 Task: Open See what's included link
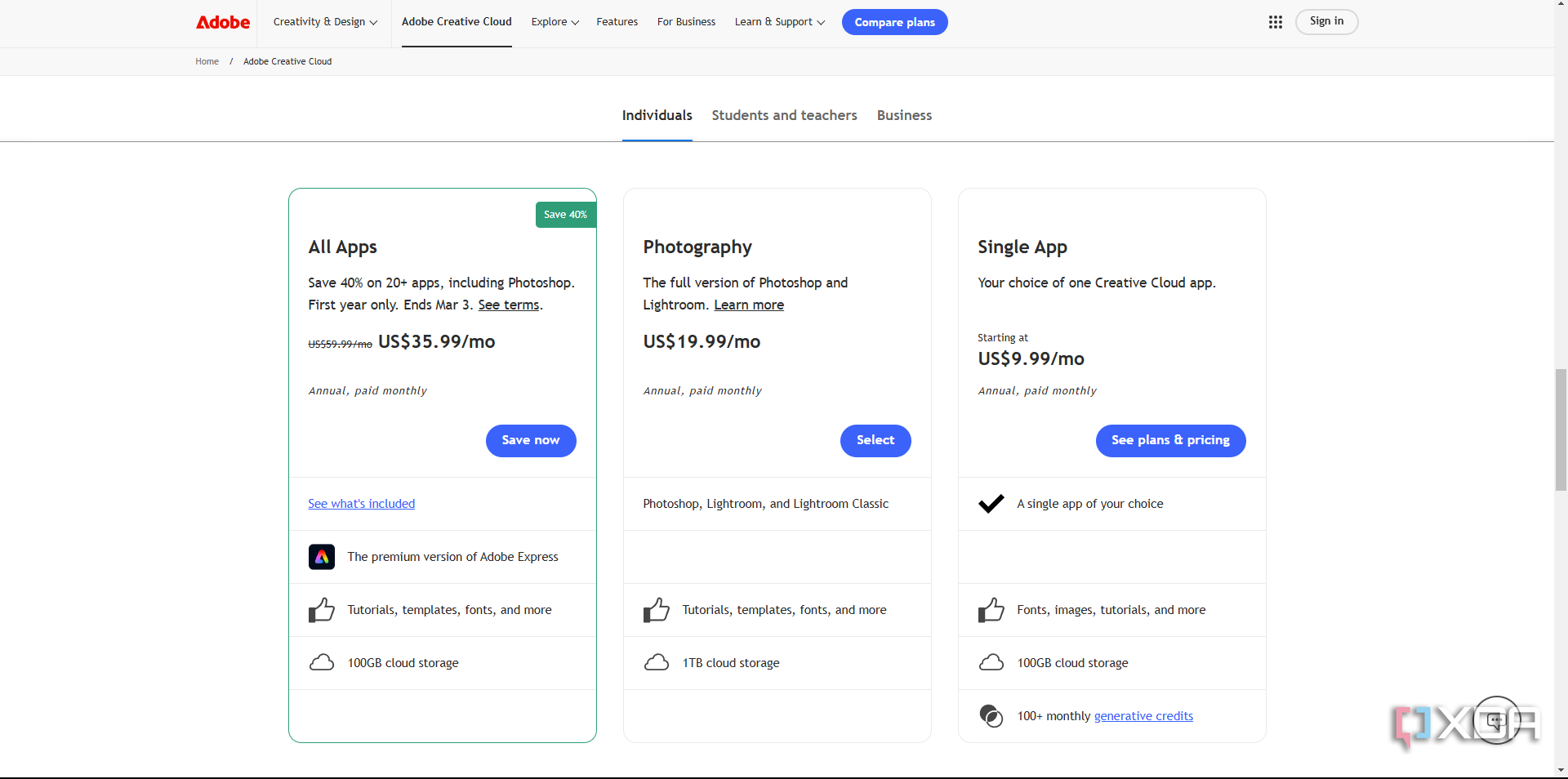click(x=361, y=504)
